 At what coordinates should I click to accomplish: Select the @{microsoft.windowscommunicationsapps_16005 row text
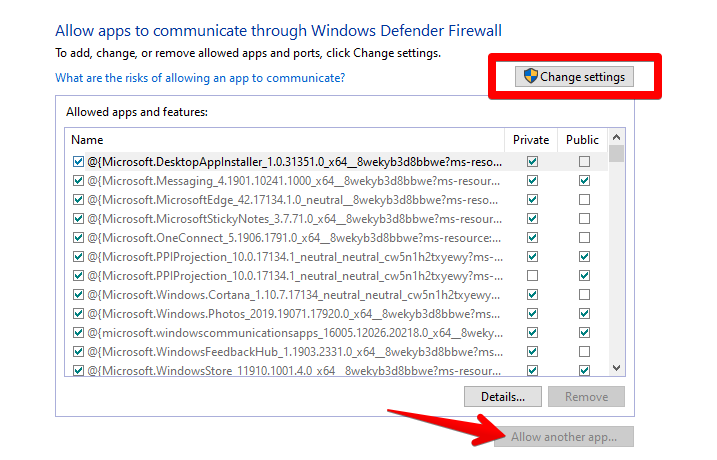(x=295, y=333)
